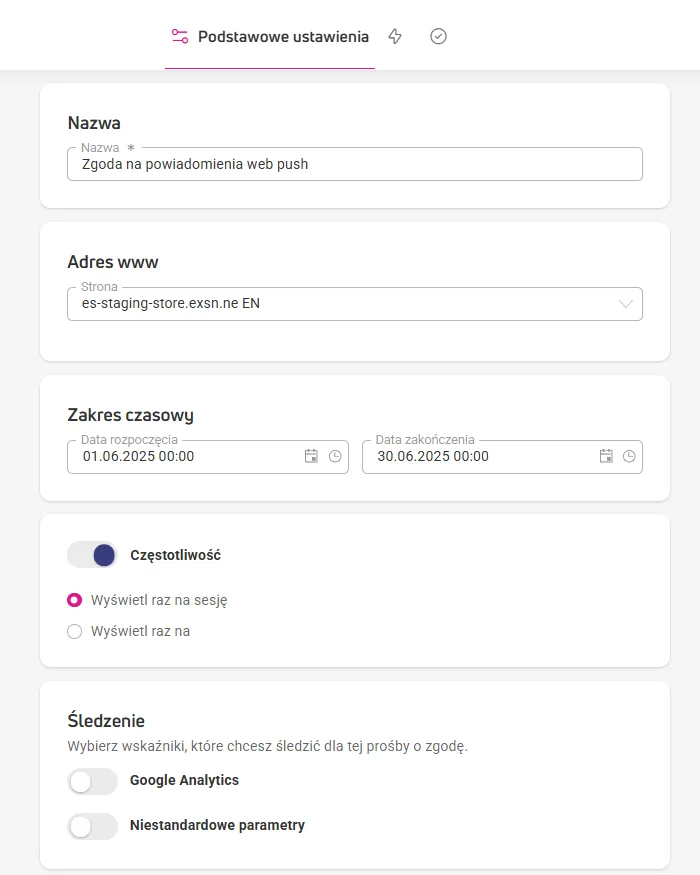The height and width of the screenshot is (875, 700).
Task: Open the lightning bolt step tab
Action: pyautogui.click(x=395, y=36)
